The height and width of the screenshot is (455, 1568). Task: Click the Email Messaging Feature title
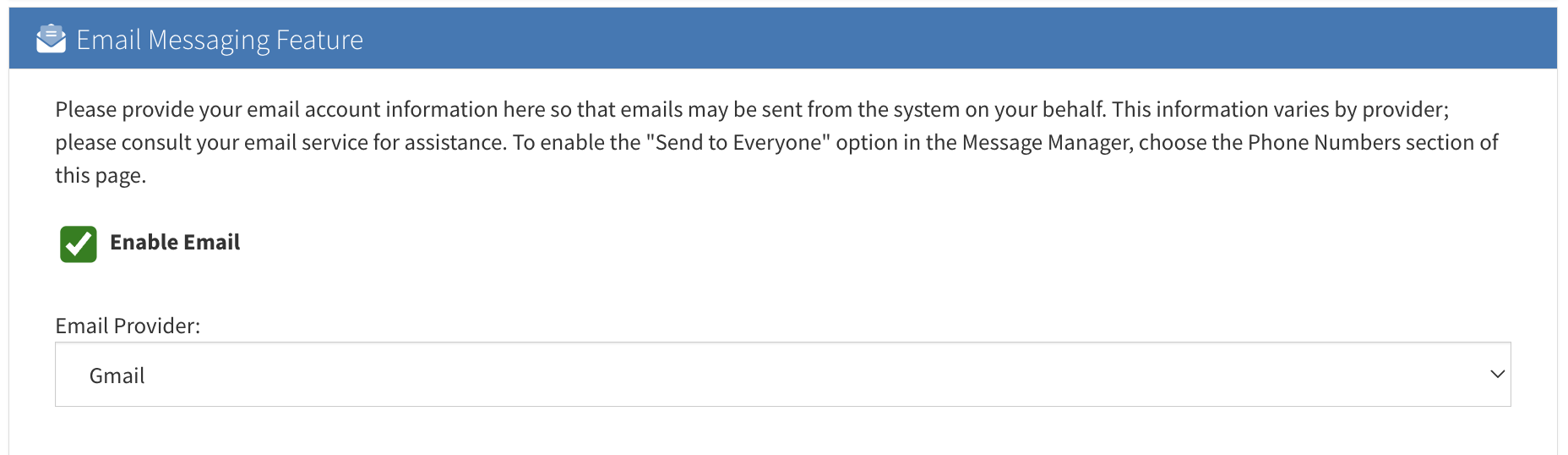220,40
